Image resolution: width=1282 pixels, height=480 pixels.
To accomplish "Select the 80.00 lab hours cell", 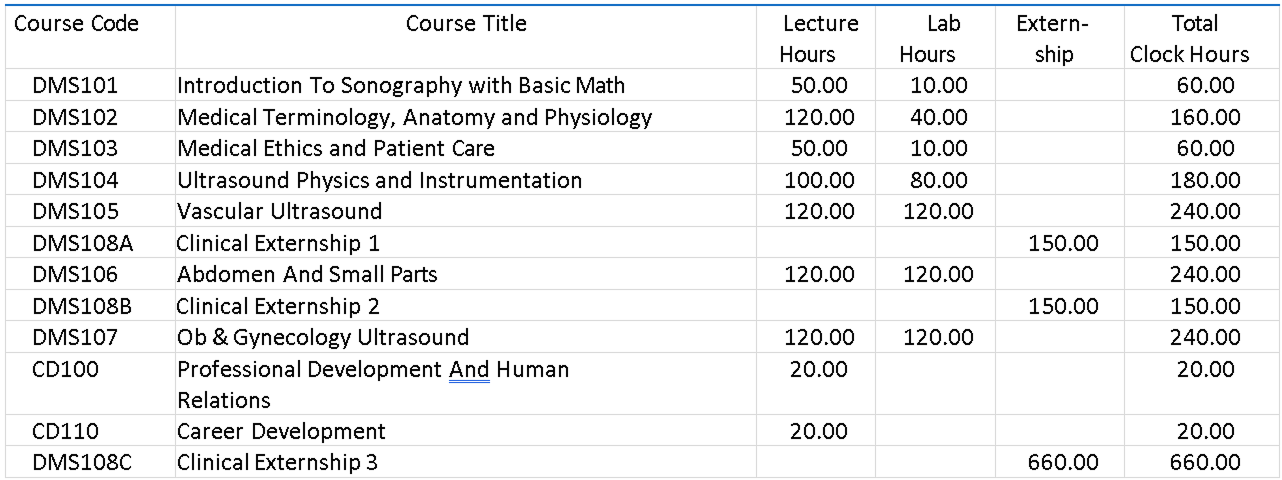I will click(938, 181).
